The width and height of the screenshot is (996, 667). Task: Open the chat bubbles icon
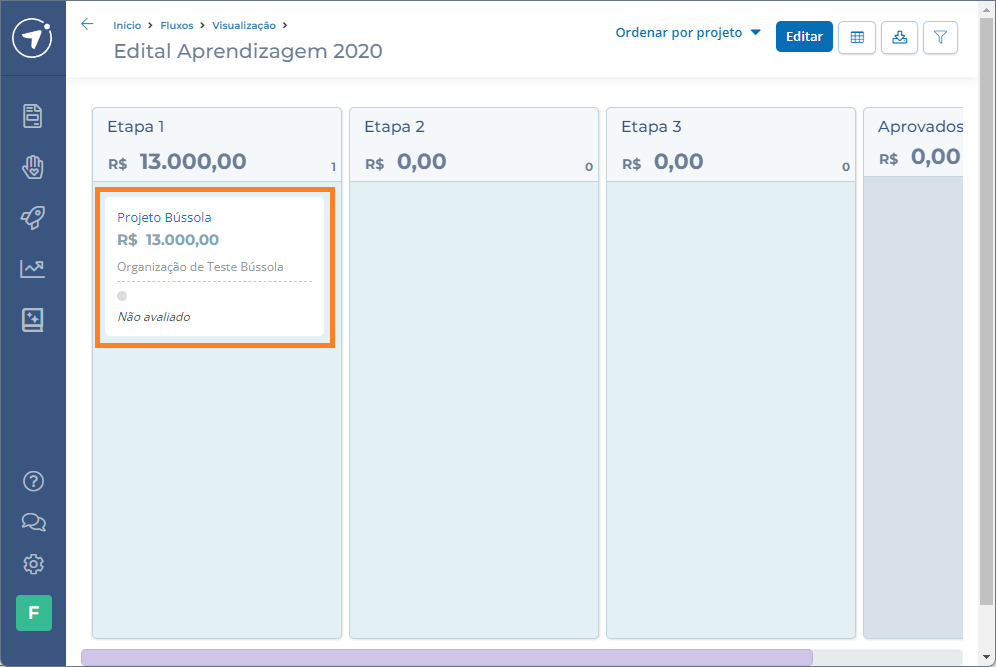(x=33, y=522)
